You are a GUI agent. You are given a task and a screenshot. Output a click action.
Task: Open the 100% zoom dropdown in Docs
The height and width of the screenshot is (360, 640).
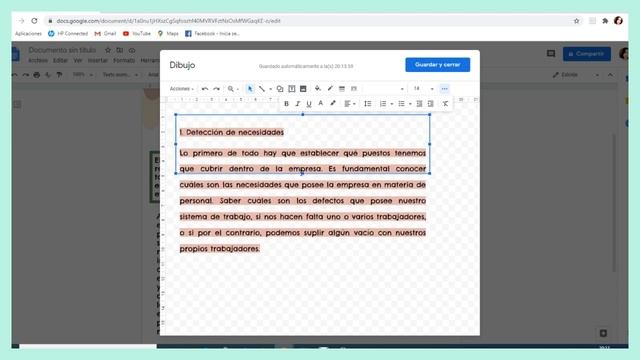(x=83, y=75)
